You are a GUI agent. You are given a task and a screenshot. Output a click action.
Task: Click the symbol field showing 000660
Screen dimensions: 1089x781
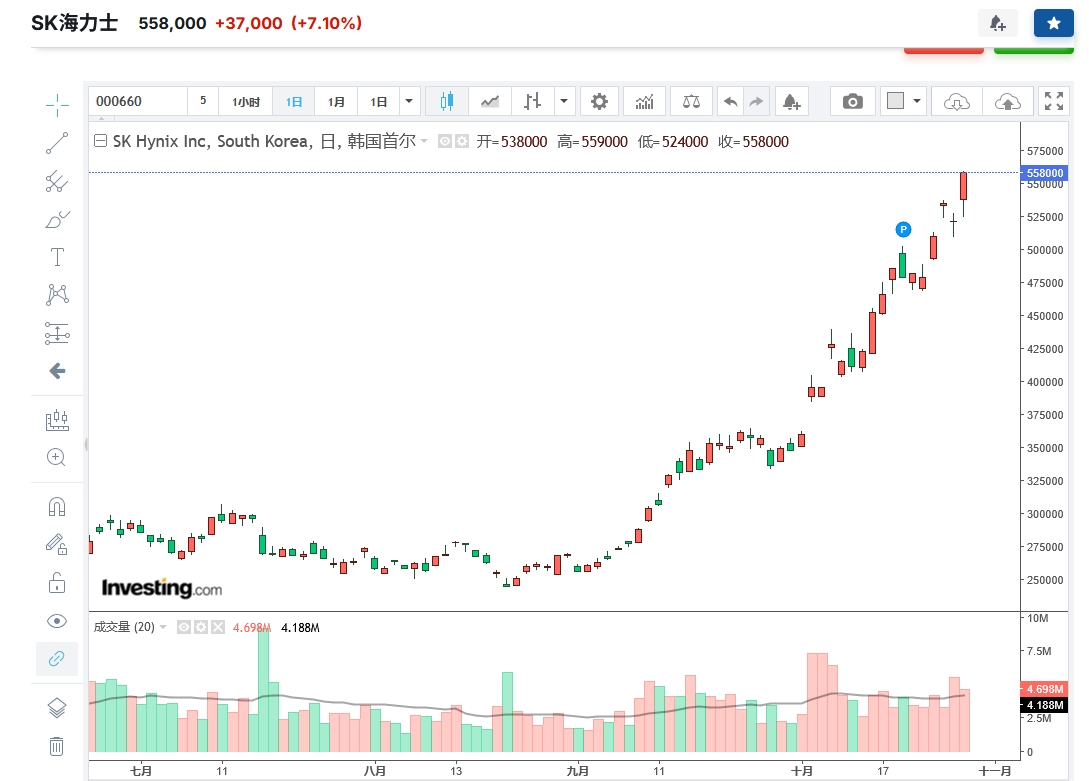tap(138, 101)
